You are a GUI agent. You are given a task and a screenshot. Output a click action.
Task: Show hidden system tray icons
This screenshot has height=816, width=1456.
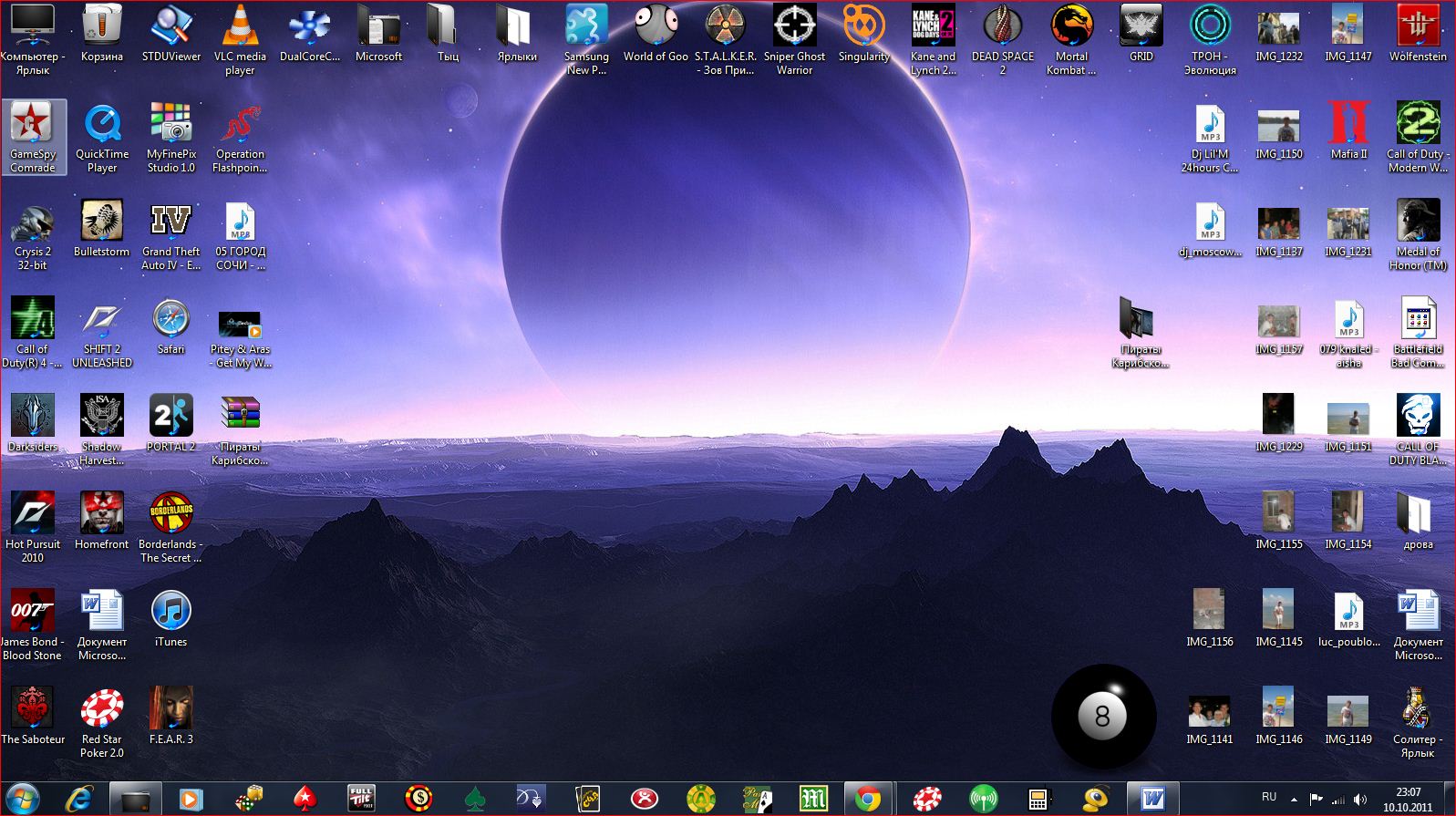1294,800
